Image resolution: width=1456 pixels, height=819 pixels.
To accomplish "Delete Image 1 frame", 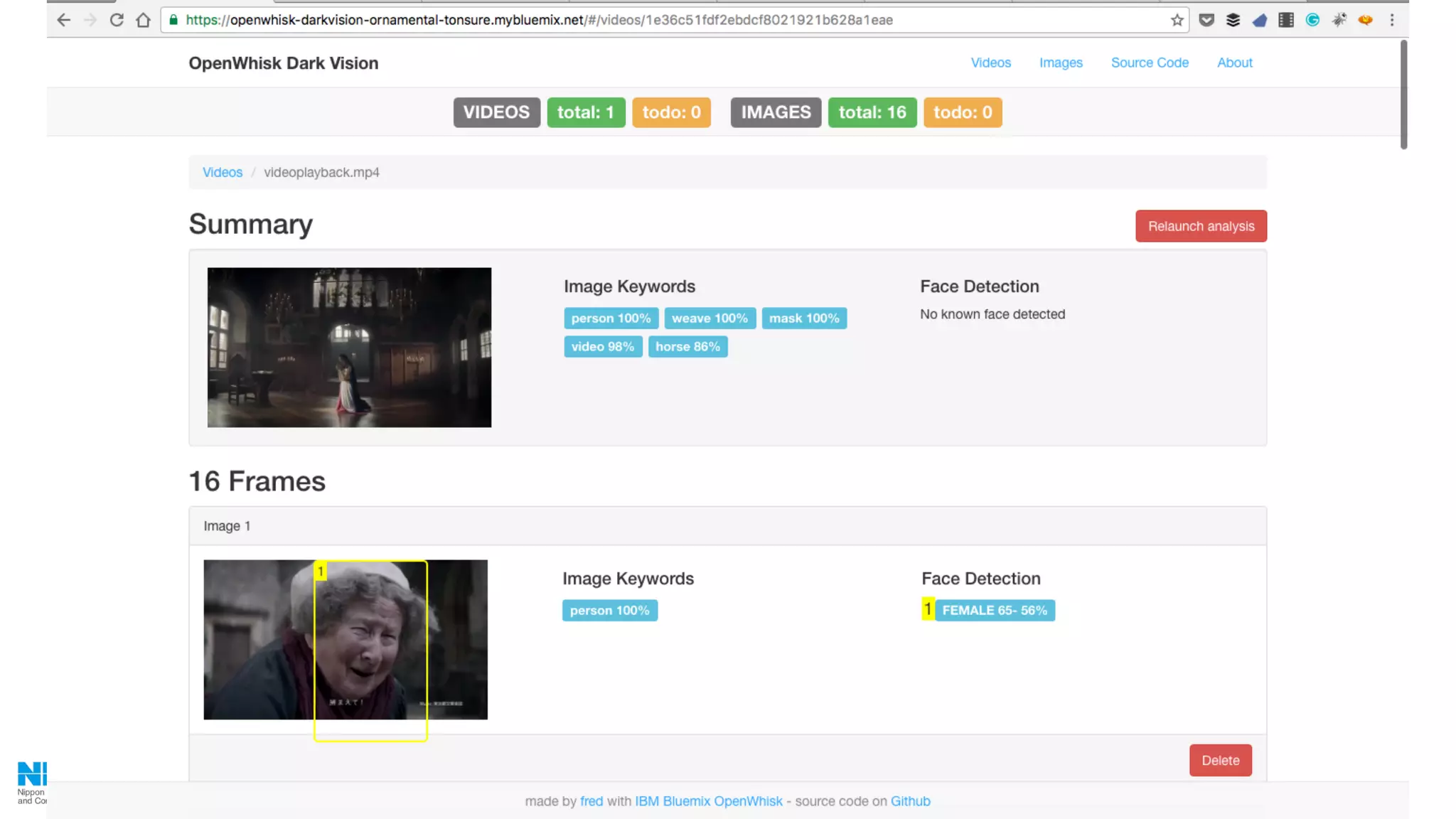I will (1220, 760).
